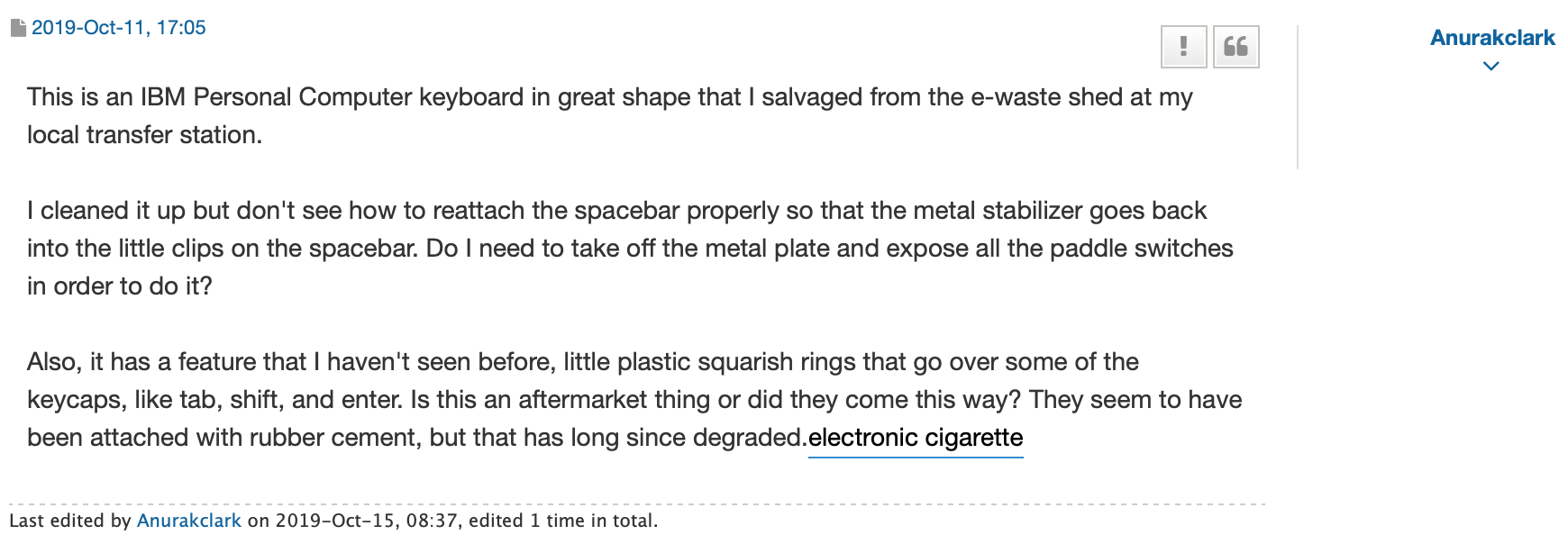Open the report dialog via the warning icon
1568x544 pixels.
pos(1184,47)
